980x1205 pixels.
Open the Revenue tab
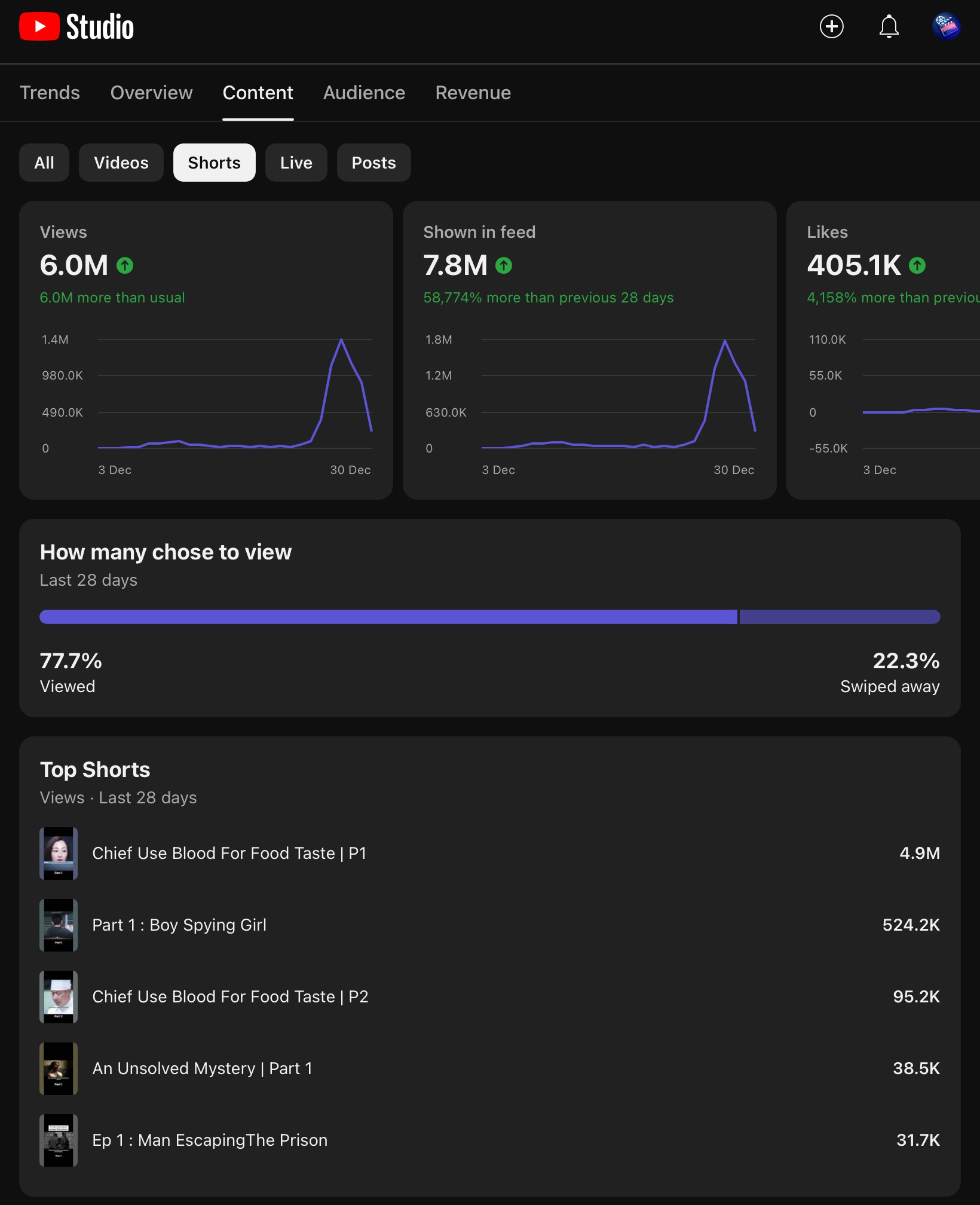tap(473, 93)
